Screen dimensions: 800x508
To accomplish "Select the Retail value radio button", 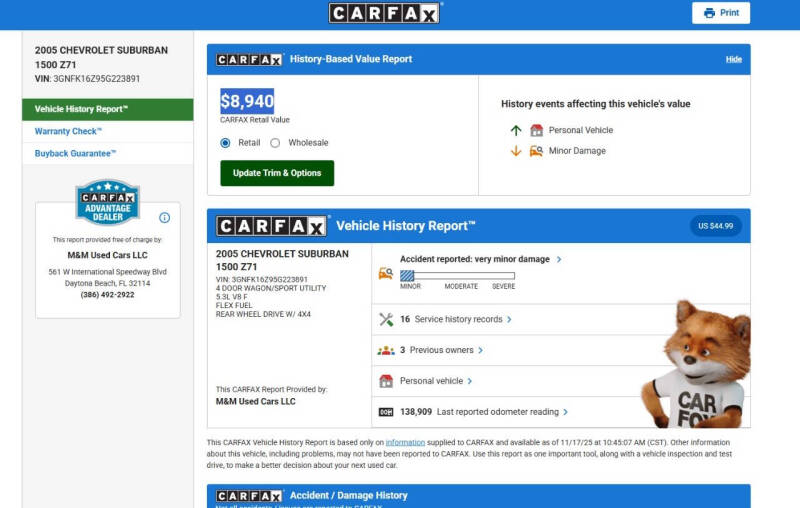I will coord(226,143).
